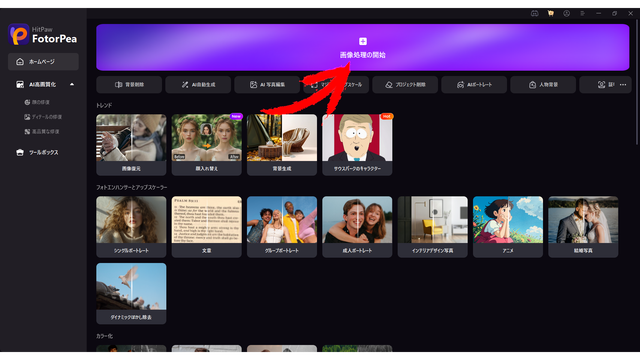Click the home icon beside ホームページ
Viewport: 640px width, 360px height.
pos(20,62)
